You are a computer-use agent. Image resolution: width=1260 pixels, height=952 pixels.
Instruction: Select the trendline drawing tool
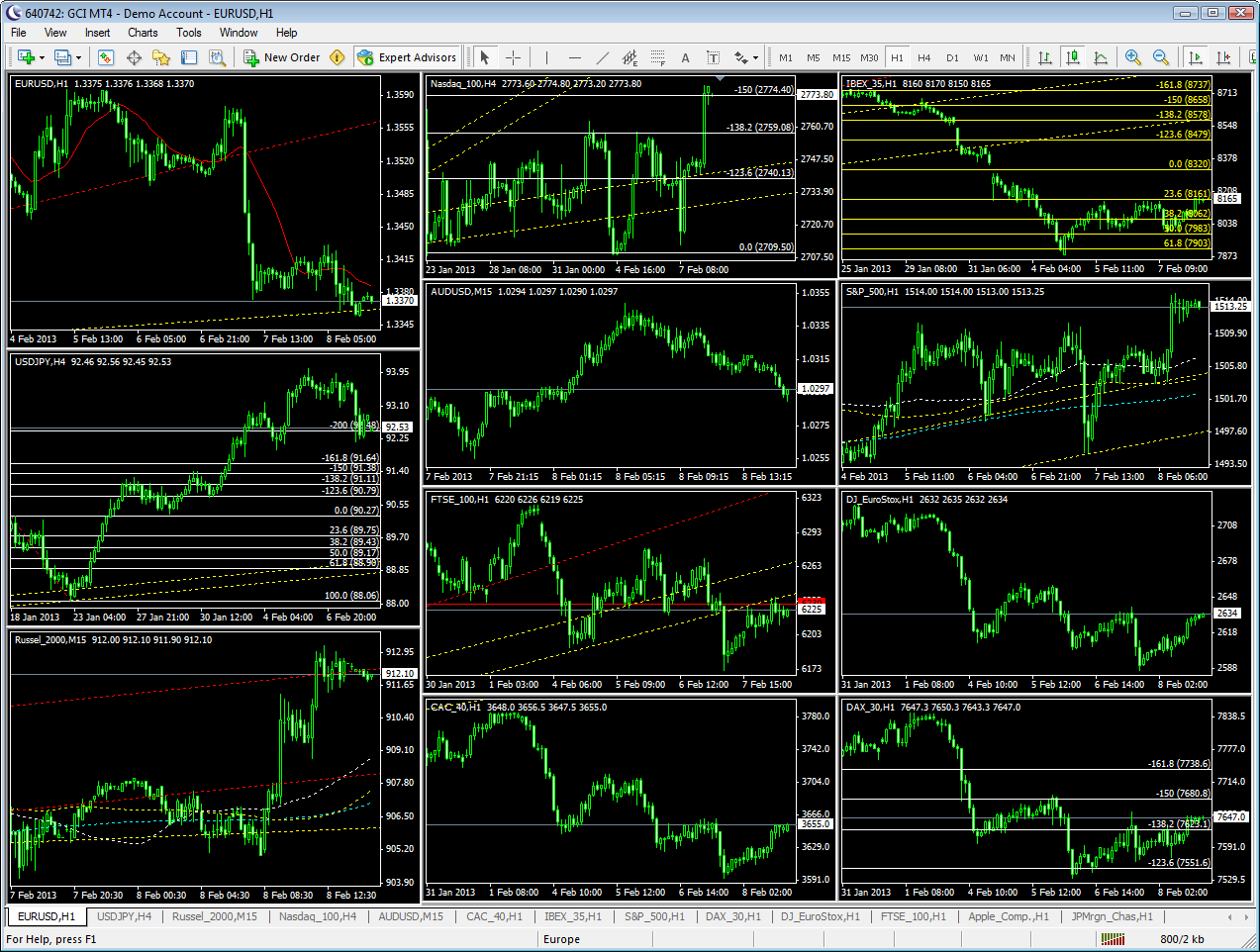pyautogui.click(x=602, y=57)
